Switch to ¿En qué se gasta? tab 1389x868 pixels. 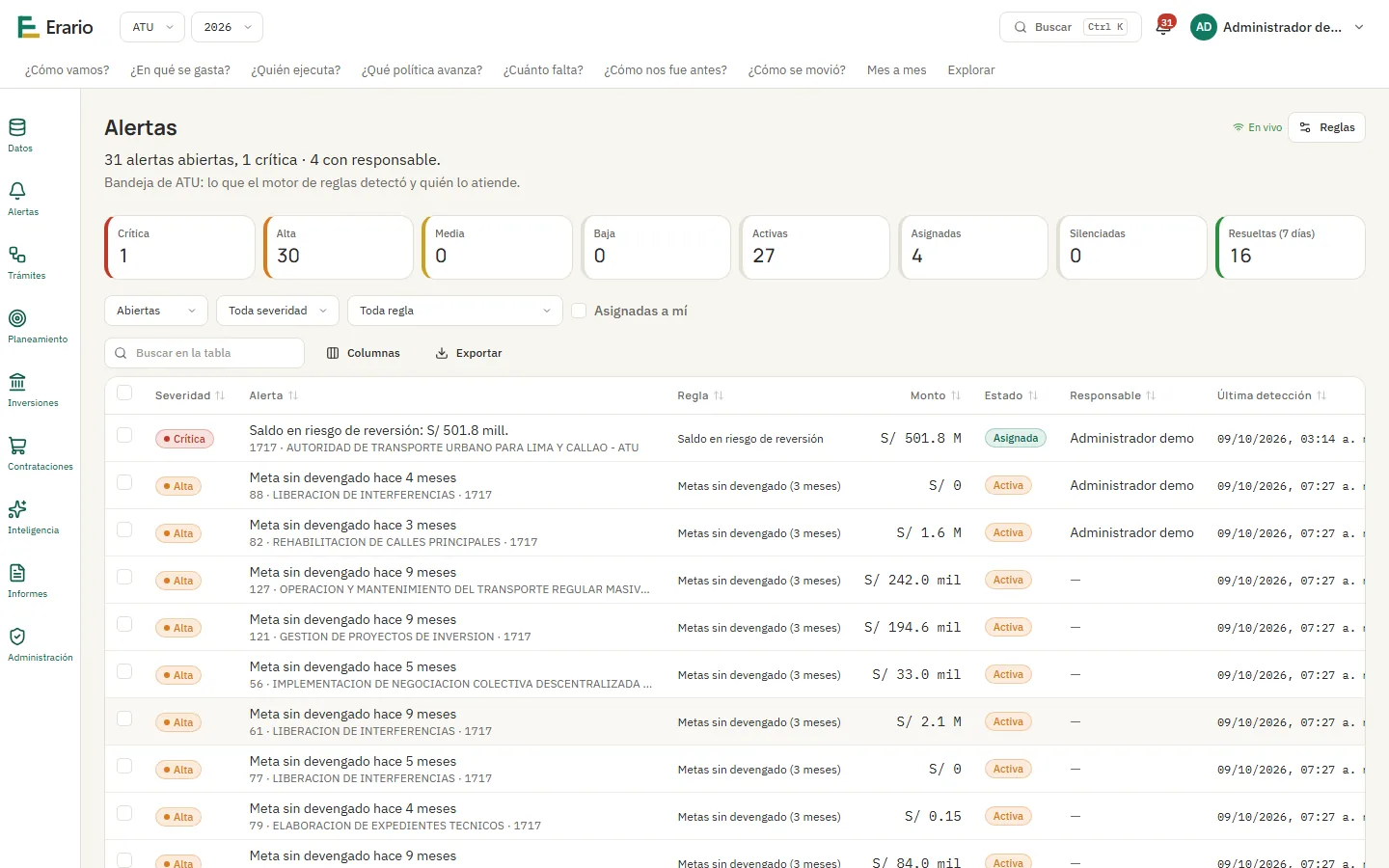pyautogui.click(x=180, y=70)
